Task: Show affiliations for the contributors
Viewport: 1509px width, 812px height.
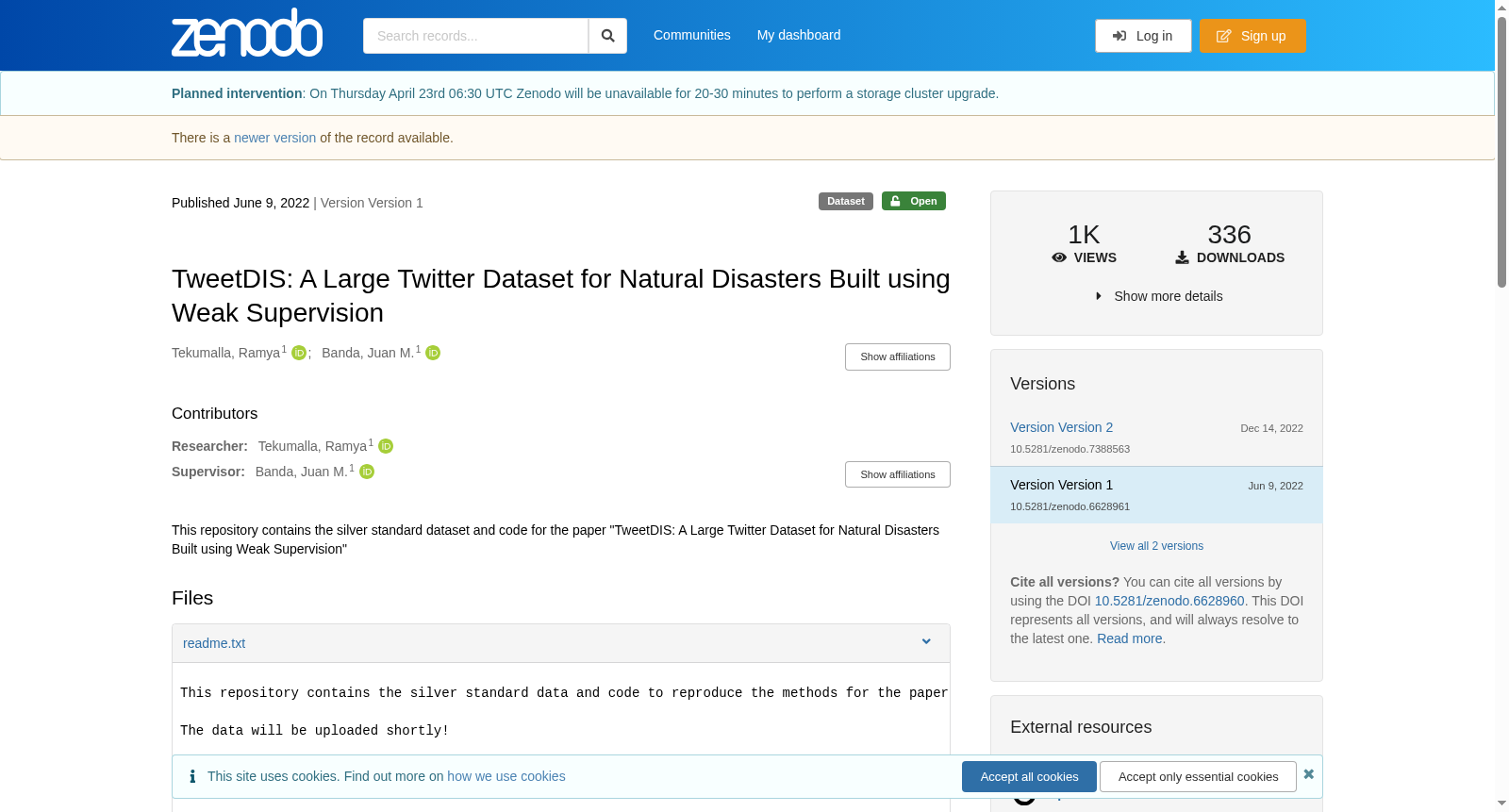Action: (x=898, y=474)
